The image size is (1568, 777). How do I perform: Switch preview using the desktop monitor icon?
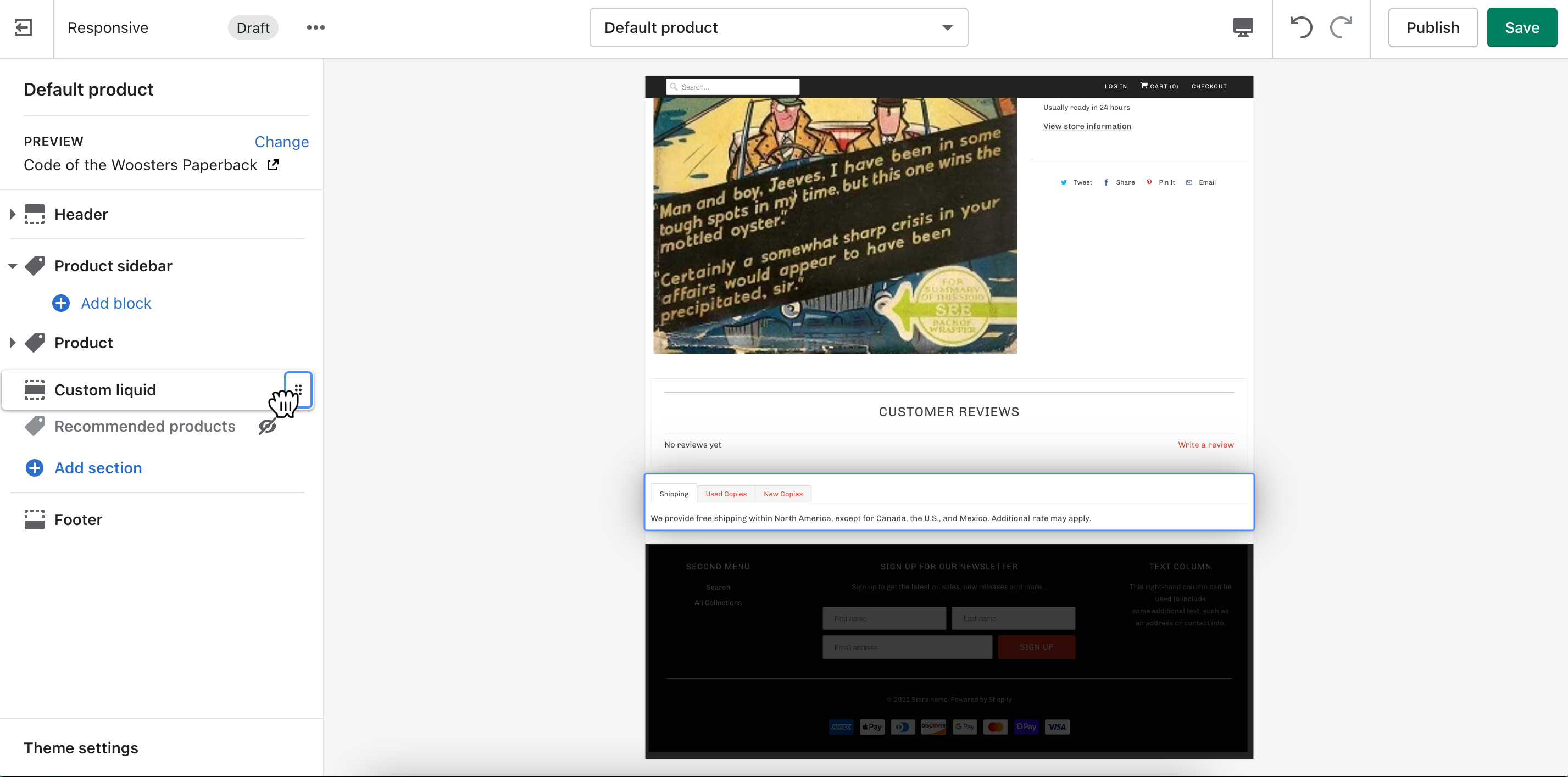click(1242, 27)
